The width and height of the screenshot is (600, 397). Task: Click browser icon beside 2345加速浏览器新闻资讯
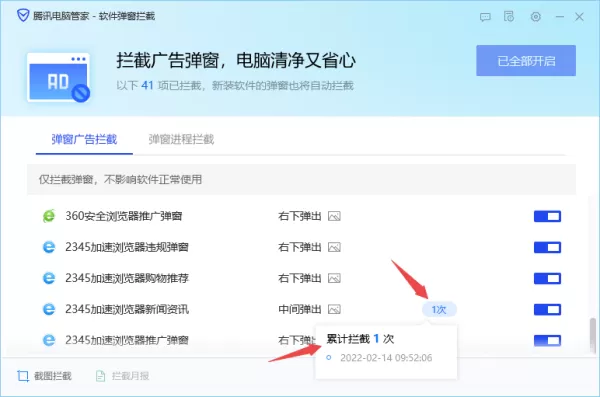click(49, 309)
